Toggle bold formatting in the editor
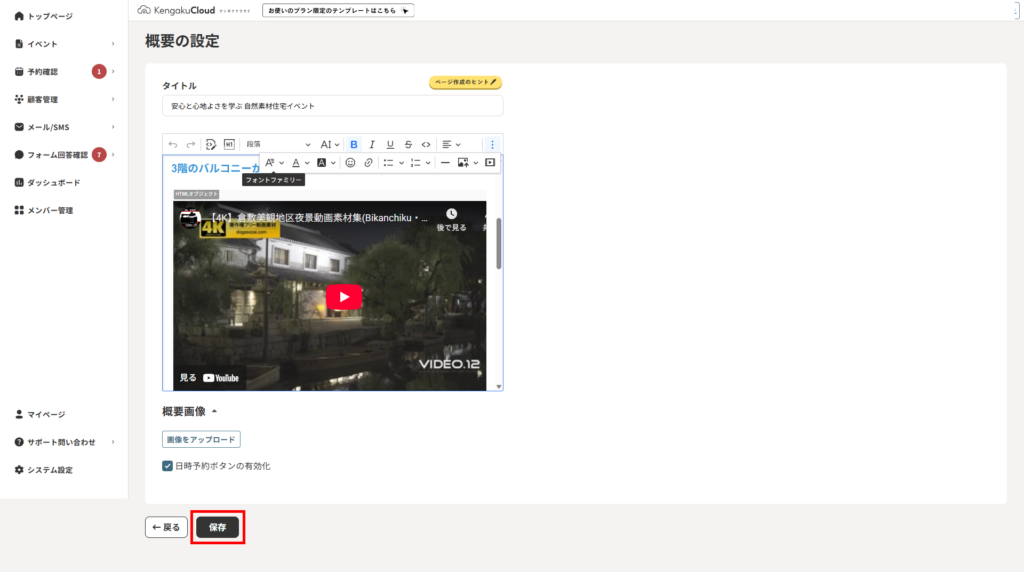The height and width of the screenshot is (572, 1024). pos(354,145)
